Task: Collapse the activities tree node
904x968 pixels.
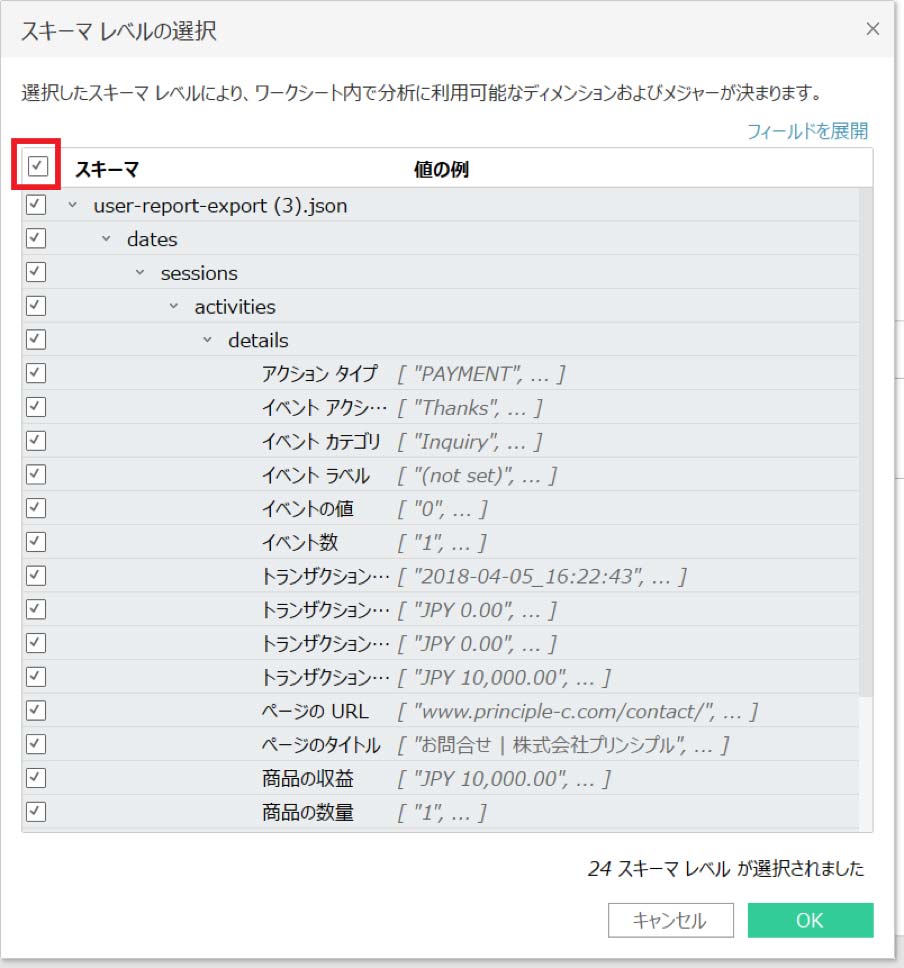Action: tap(174, 307)
